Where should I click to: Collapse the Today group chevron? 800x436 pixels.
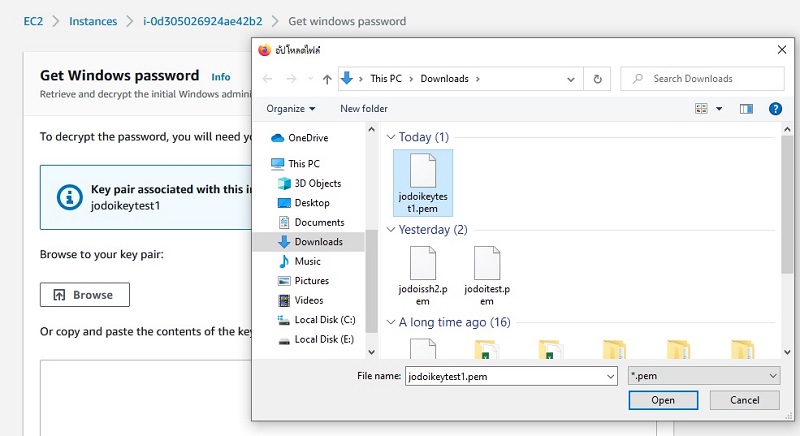[x=391, y=137]
